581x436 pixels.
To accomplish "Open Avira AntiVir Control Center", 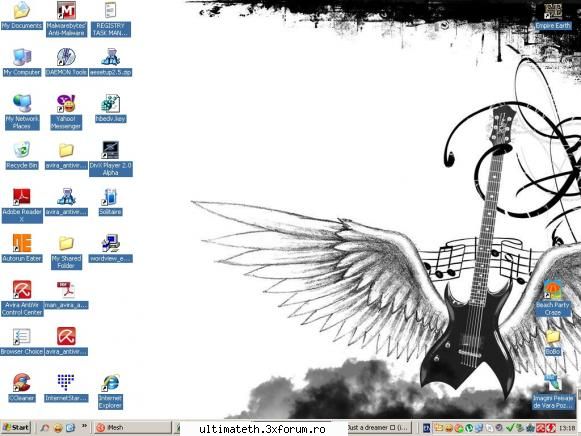I will tap(22, 290).
